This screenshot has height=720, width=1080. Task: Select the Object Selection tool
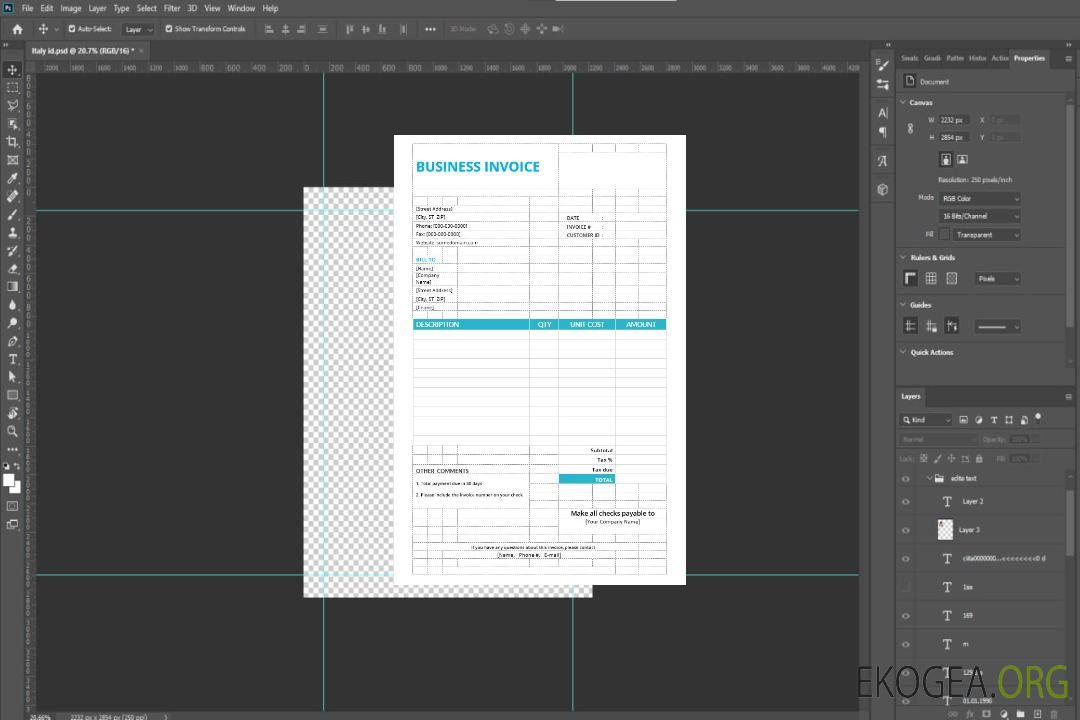click(x=12, y=124)
